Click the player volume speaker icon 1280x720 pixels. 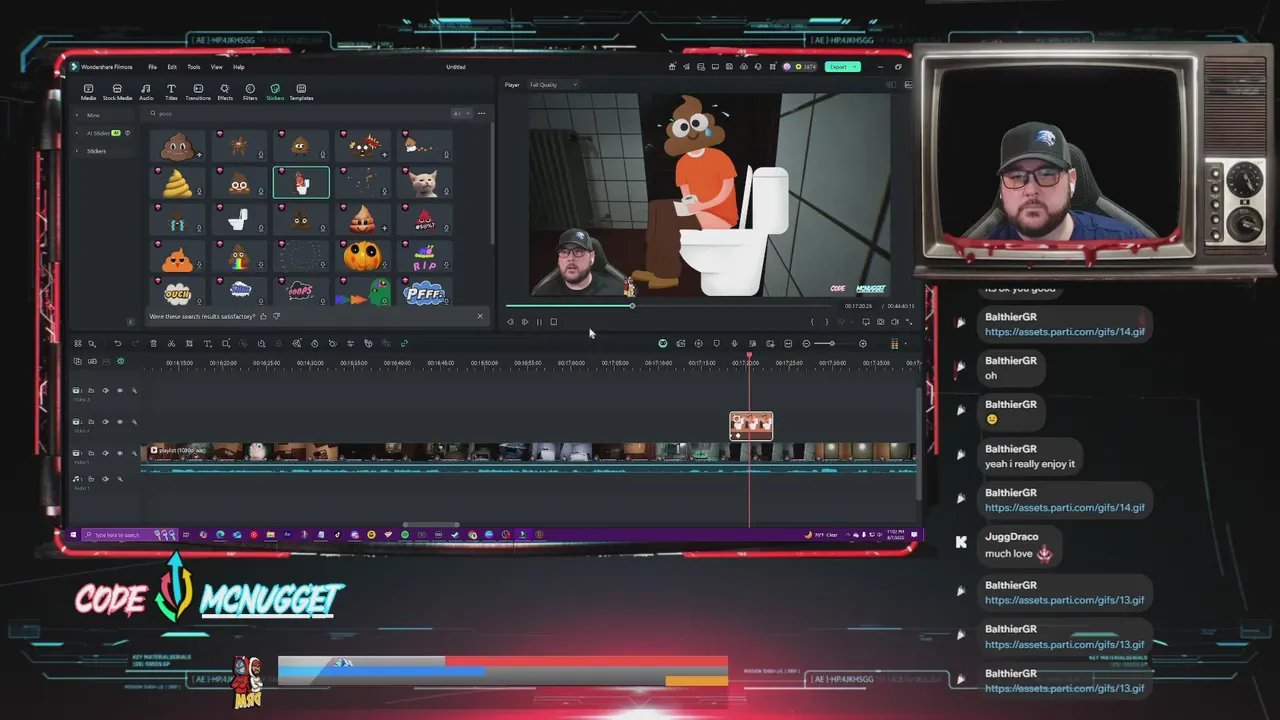[894, 322]
